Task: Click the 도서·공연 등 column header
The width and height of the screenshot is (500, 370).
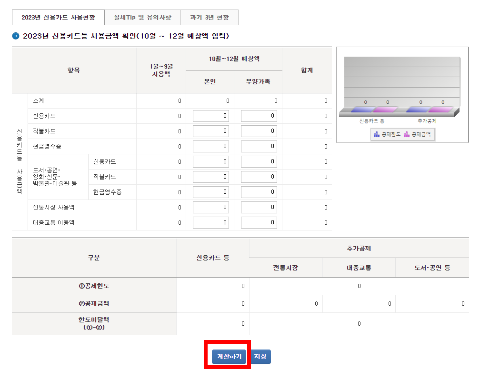Action: click(x=432, y=268)
